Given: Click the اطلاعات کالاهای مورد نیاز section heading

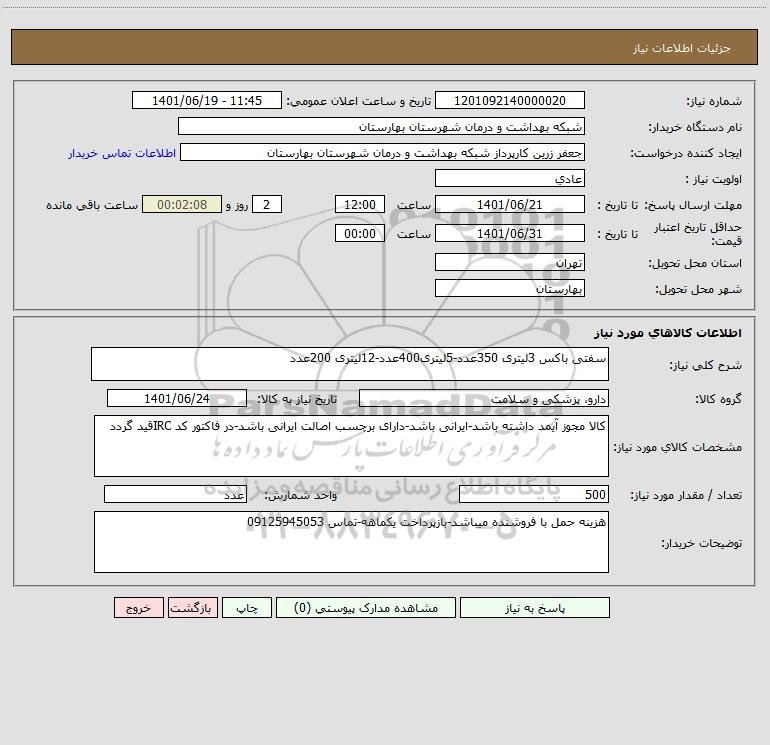Looking at the screenshot, I should (x=668, y=332).
